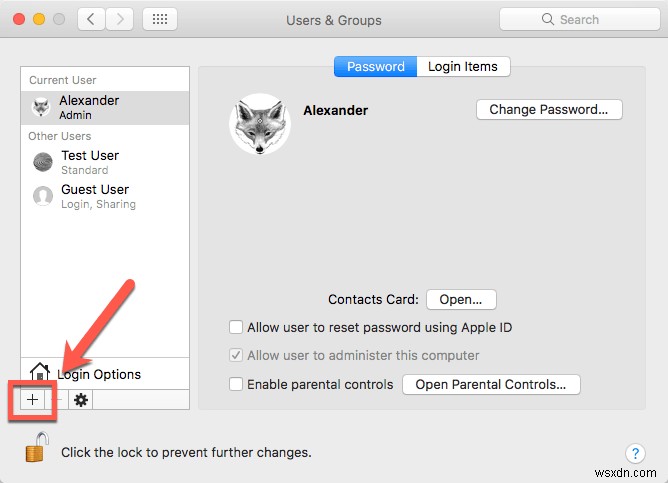Image resolution: width=668 pixels, height=483 pixels.
Task: Toggle allow user to administer this computer
Action: pos(236,355)
